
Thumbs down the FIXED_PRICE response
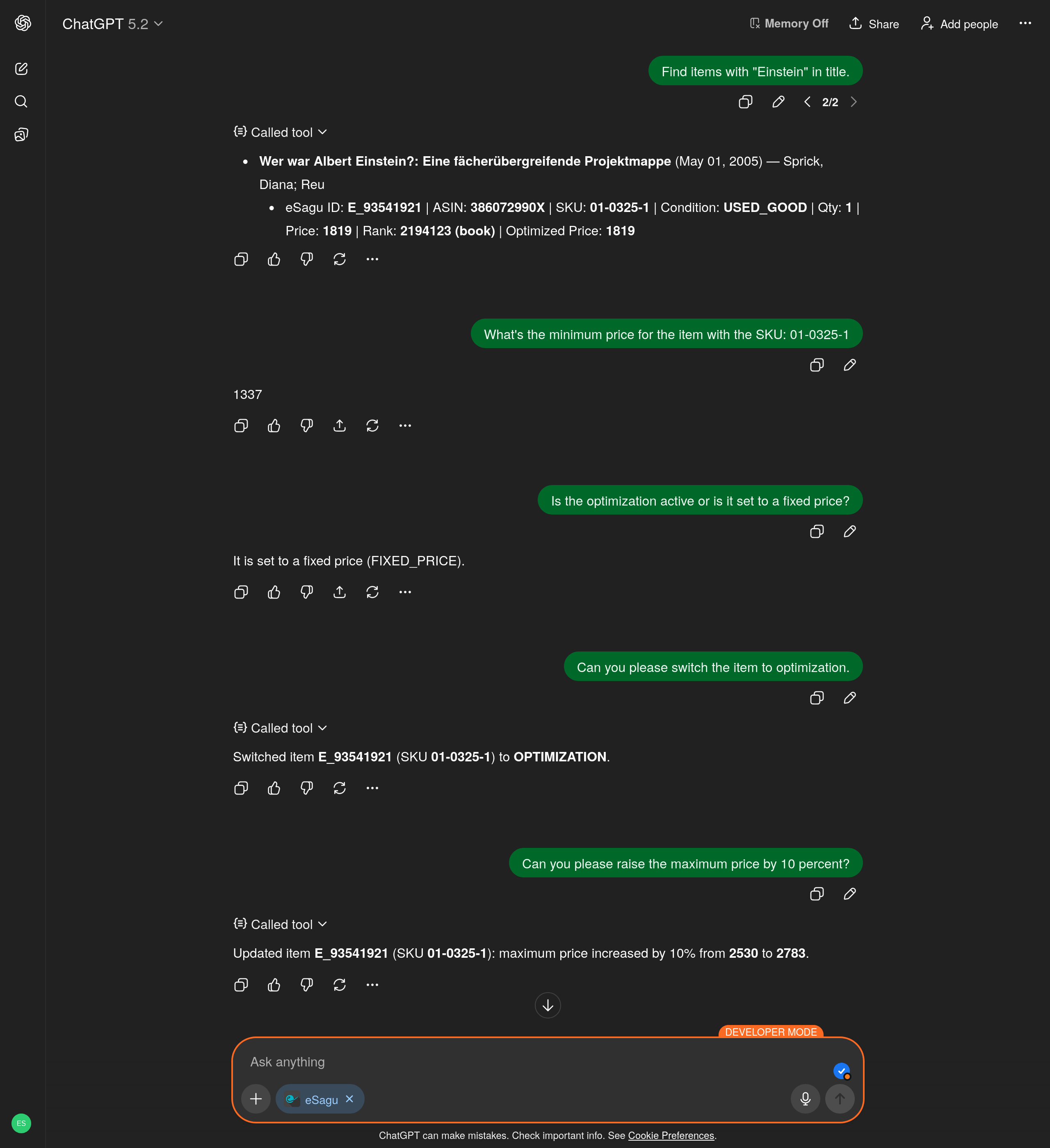click(306, 592)
